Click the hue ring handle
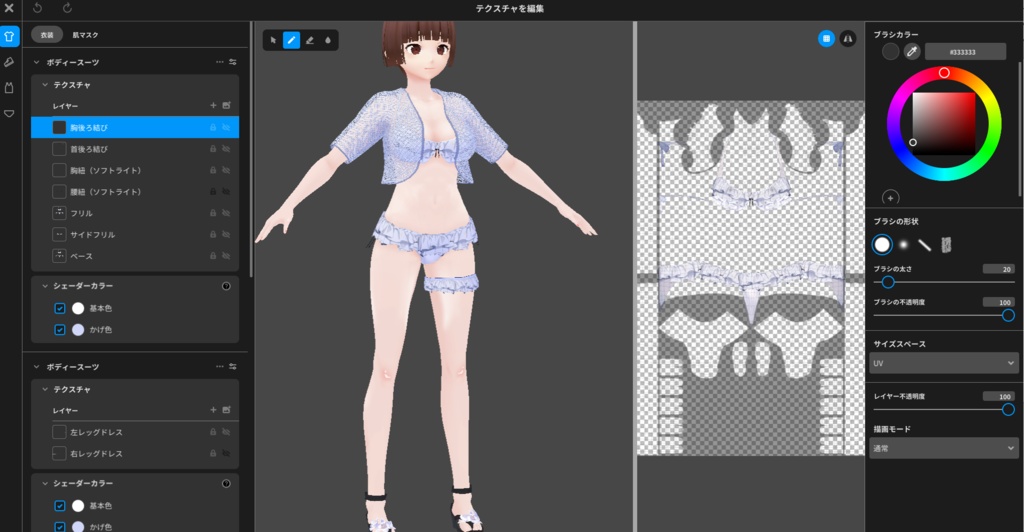The width and height of the screenshot is (1024, 532). click(x=944, y=73)
